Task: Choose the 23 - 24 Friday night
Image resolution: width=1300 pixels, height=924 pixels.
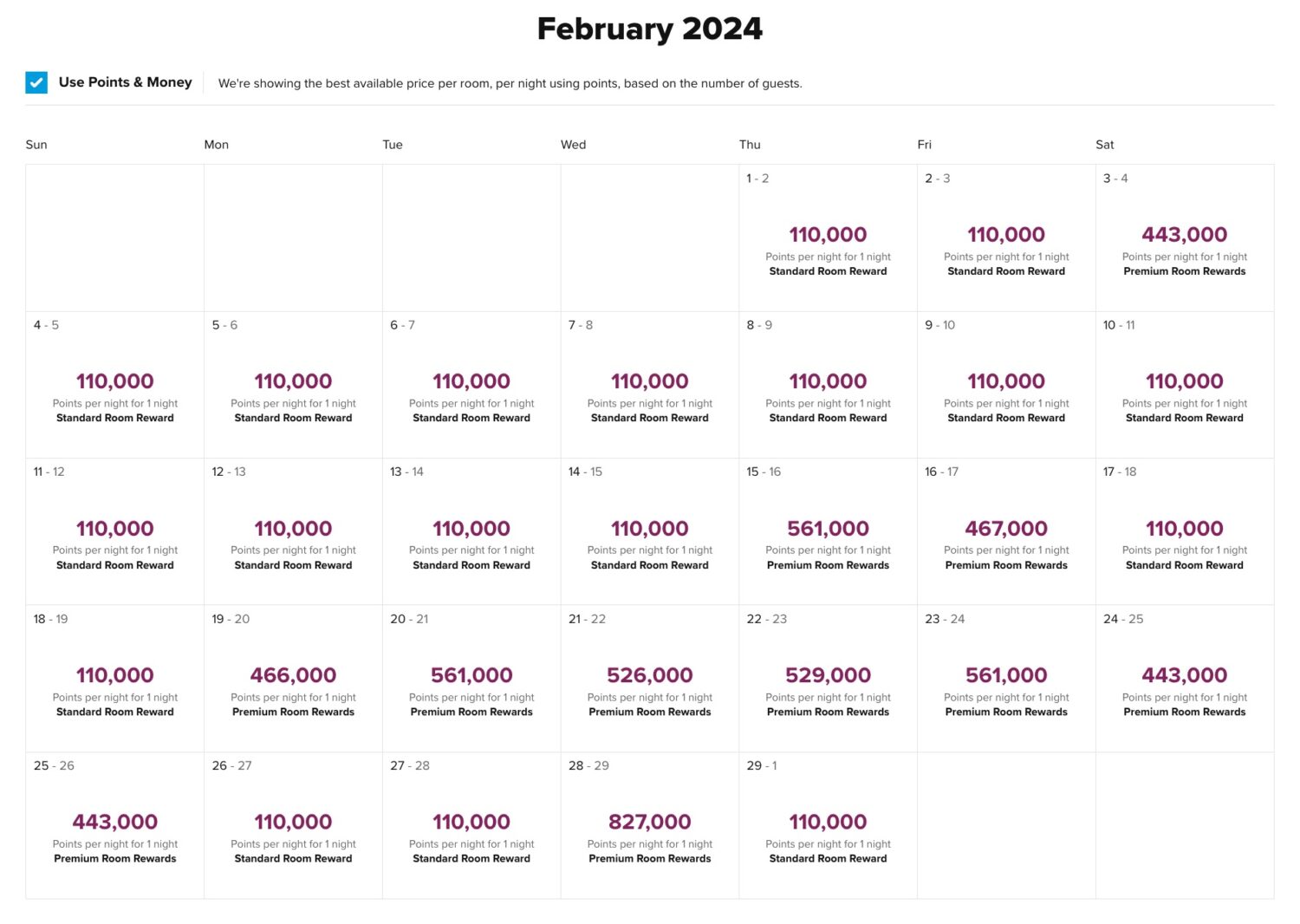Action: 1006,678
